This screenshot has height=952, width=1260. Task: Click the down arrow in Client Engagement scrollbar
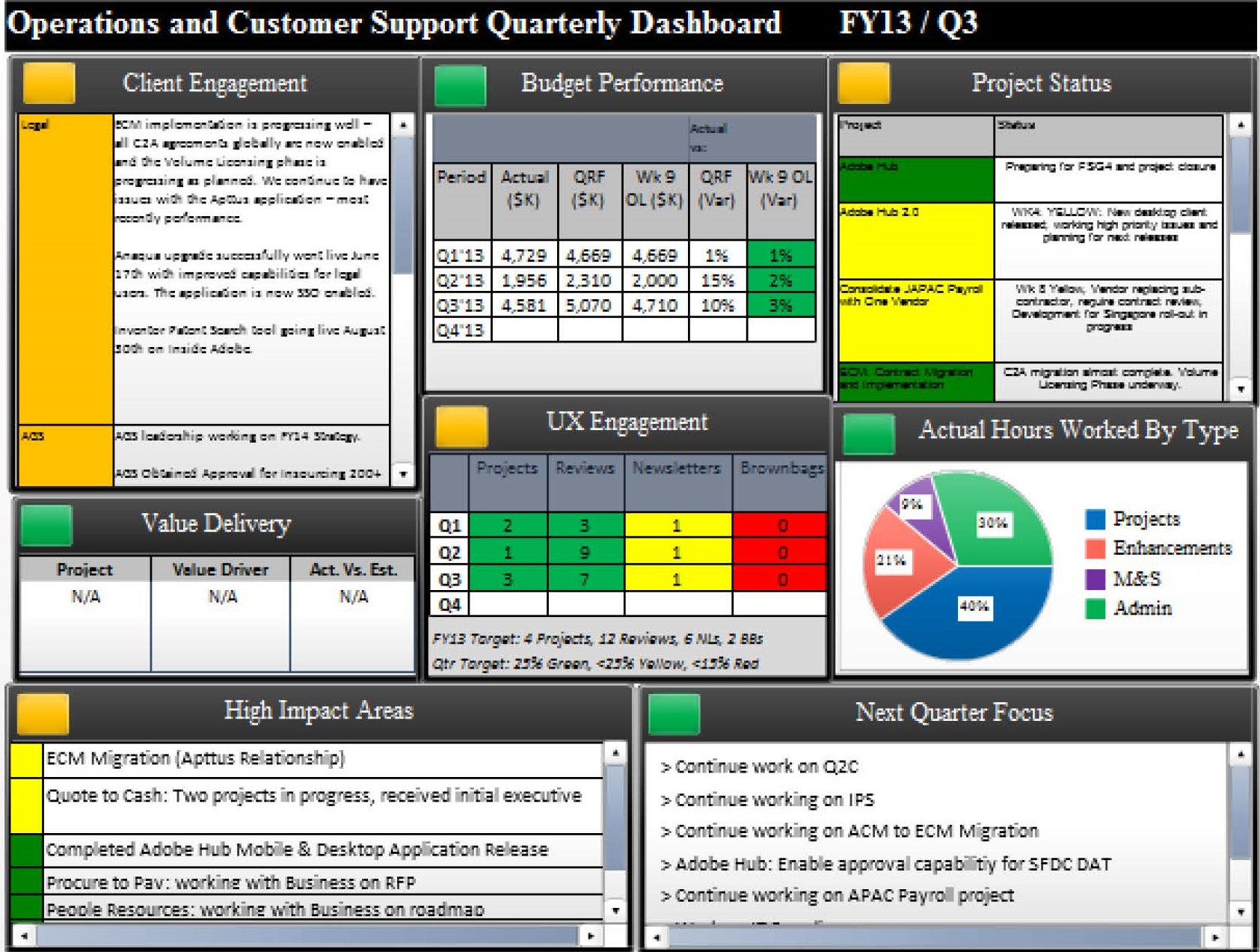[403, 474]
